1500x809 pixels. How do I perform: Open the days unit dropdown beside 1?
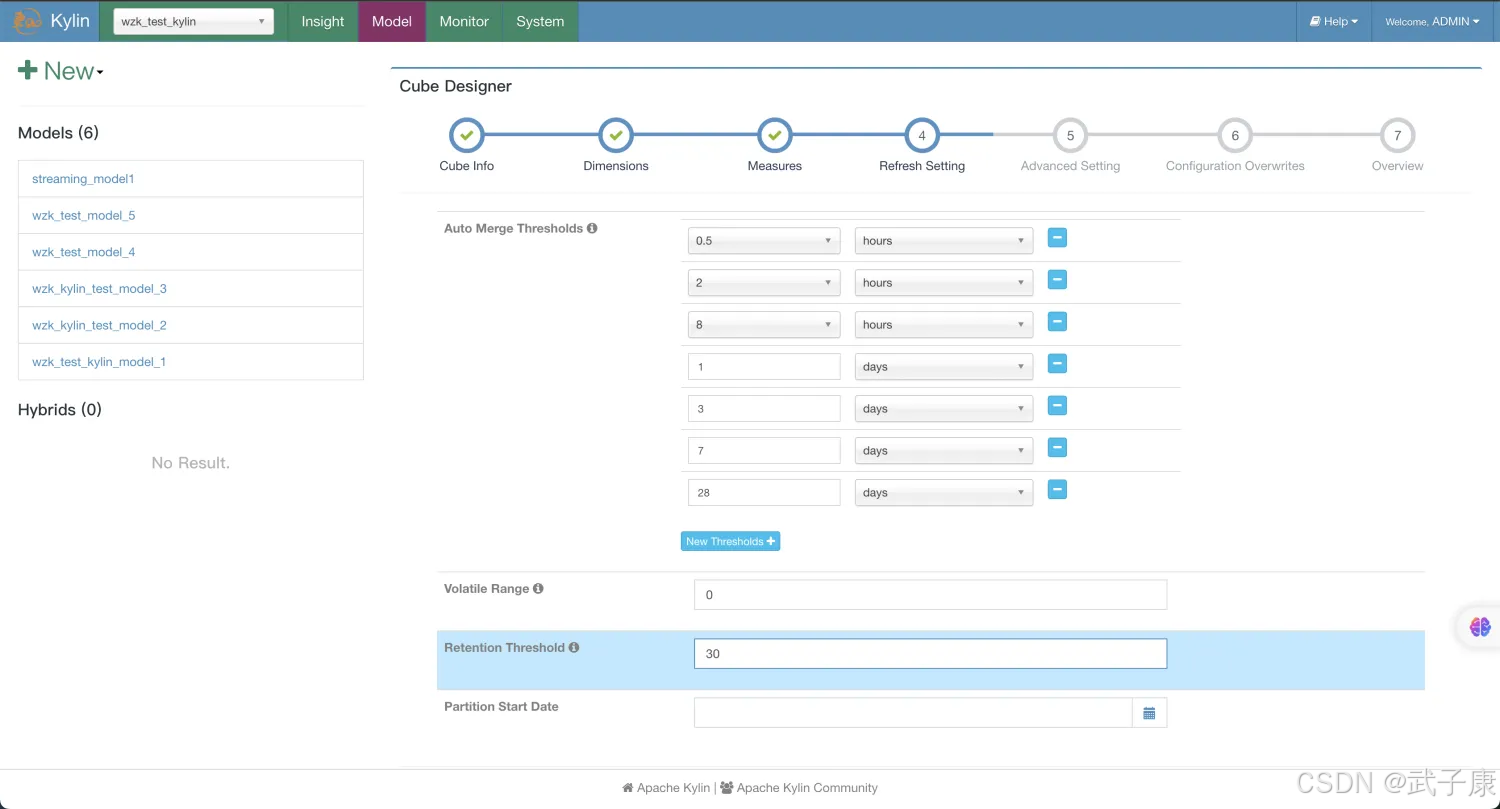pyautogui.click(x=944, y=367)
